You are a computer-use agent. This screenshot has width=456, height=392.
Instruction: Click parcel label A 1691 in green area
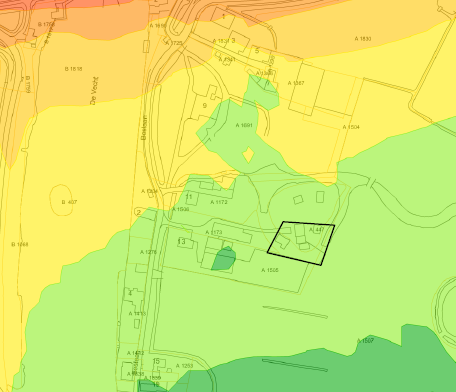pos(244,125)
